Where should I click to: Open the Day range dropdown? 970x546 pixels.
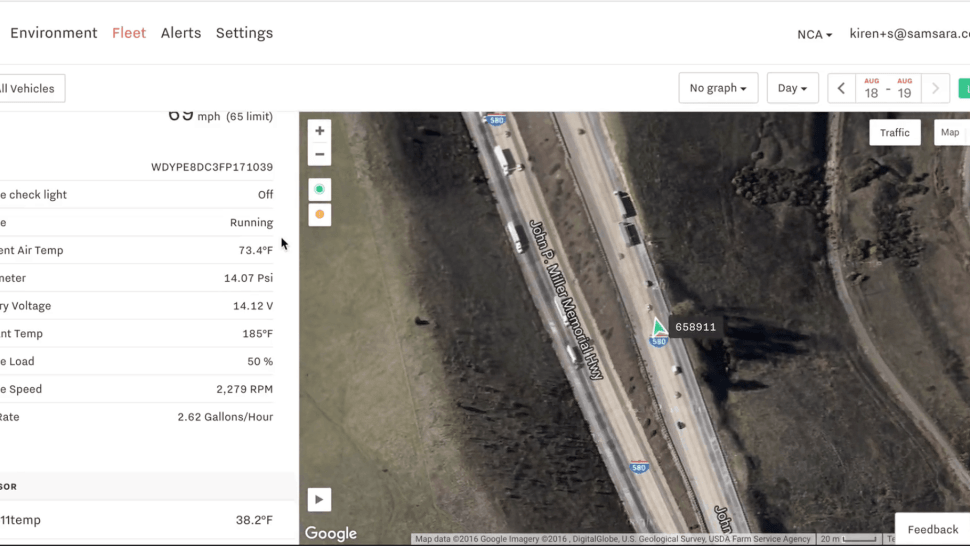point(792,88)
